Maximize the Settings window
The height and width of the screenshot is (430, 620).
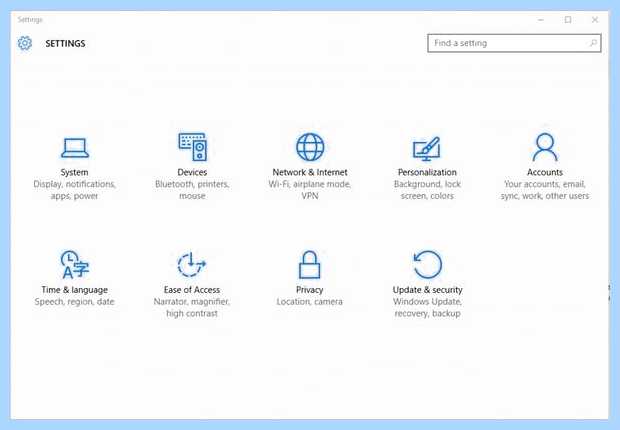568,19
